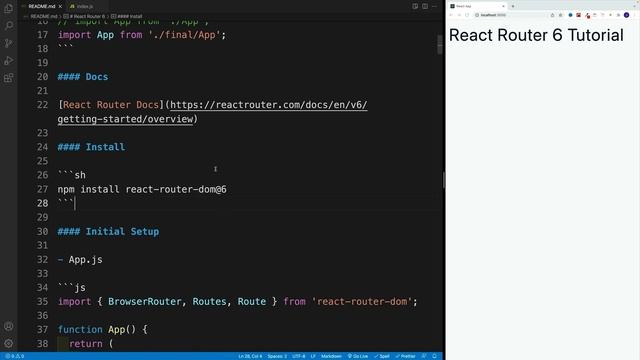Click the '#### Install' heading in editor
Screen dimensions: 640x360
91,147
